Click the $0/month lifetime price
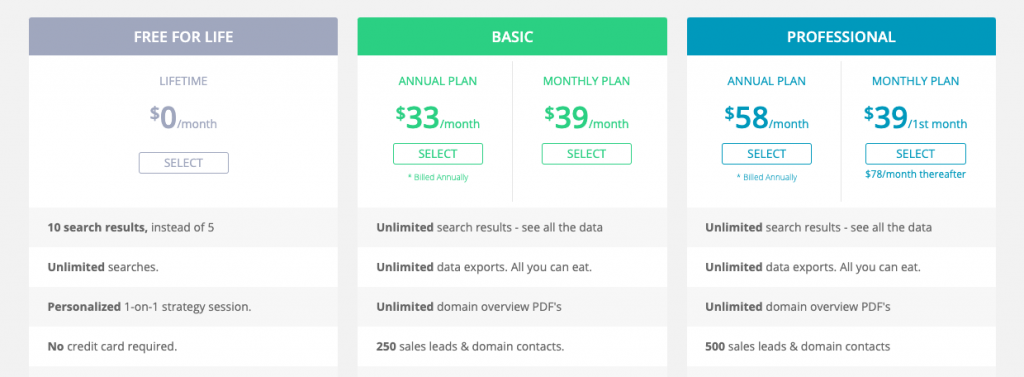Viewport: 1024px width, 377px height. pyautogui.click(x=184, y=119)
